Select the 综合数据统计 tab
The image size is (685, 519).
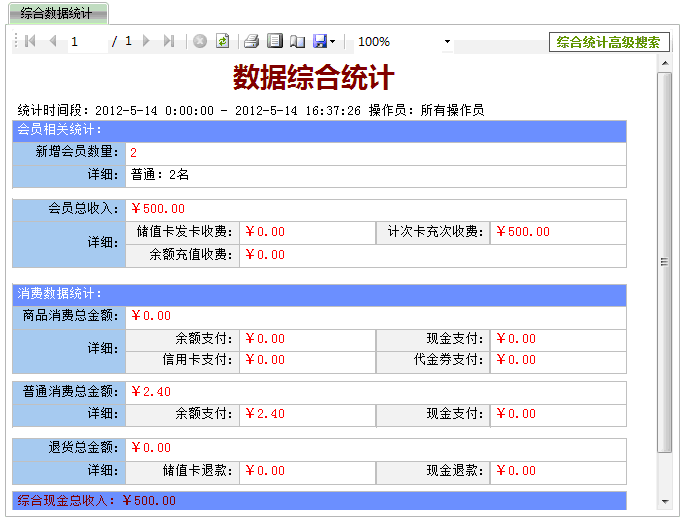[x=56, y=13]
